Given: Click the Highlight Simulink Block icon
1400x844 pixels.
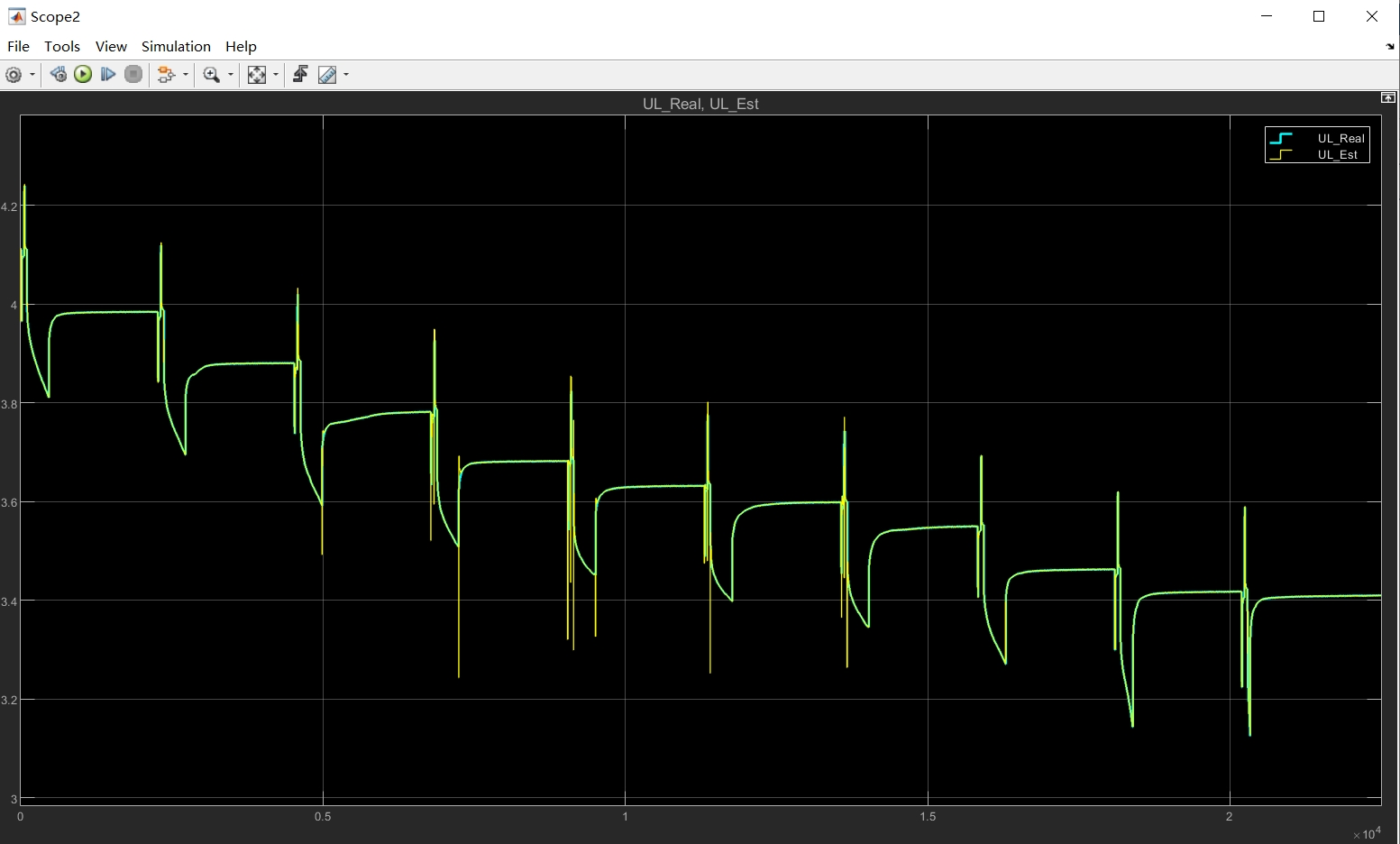Looking at the screenshot, I should pyautogui.click(x=166, y=75).
